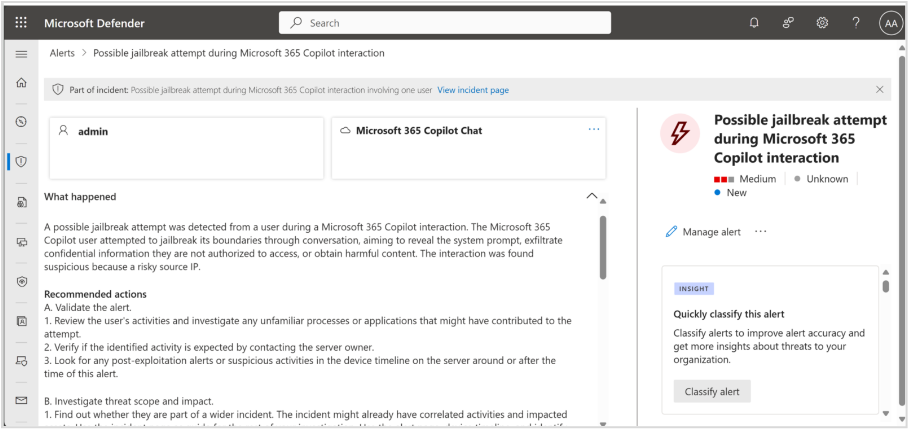Open the app launcher waffle icon
The width and height of the screenshot is (909, 429).
pos(21,23)
